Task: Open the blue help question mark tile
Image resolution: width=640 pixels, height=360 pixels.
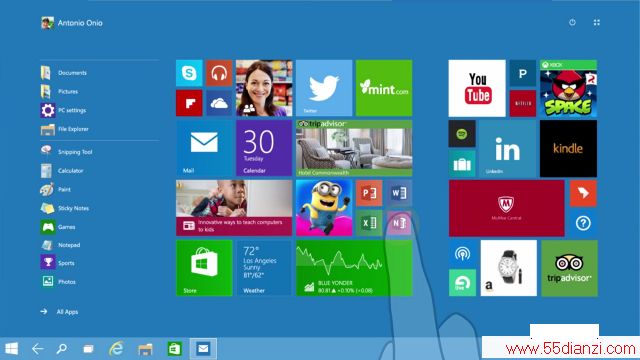Action: [583, 223]
